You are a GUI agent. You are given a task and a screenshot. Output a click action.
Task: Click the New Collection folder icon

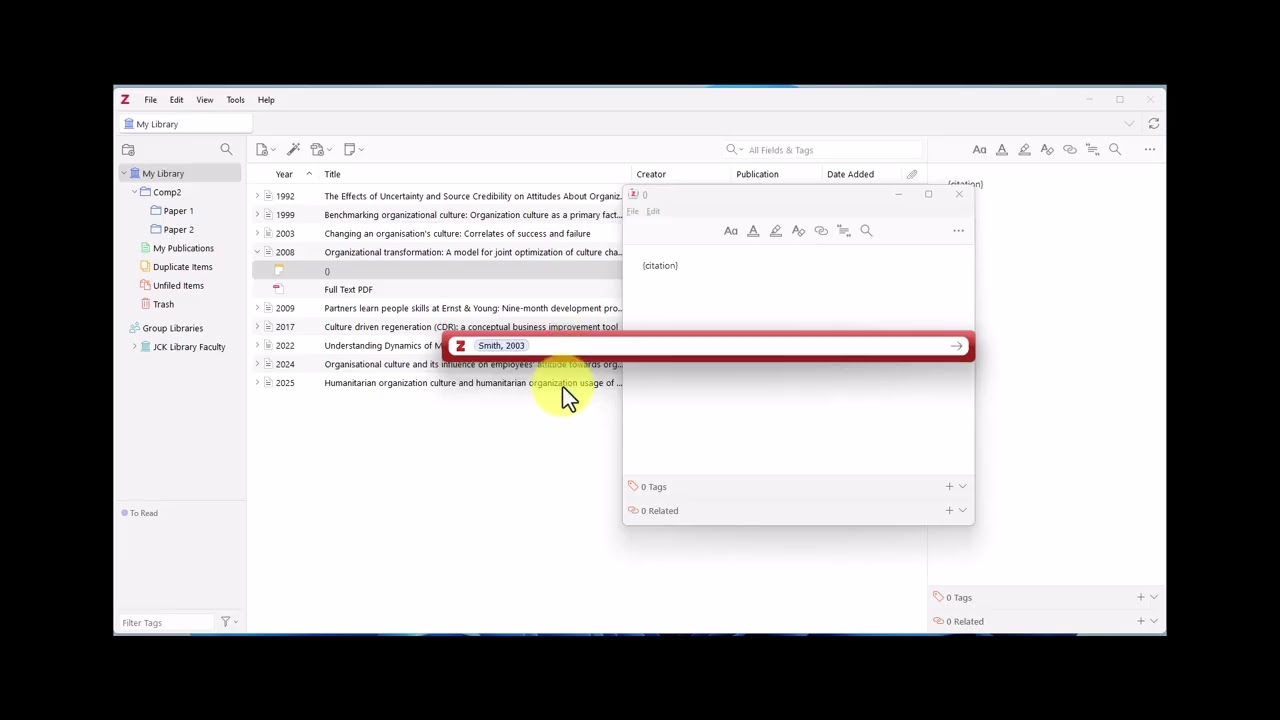(128, 150)
